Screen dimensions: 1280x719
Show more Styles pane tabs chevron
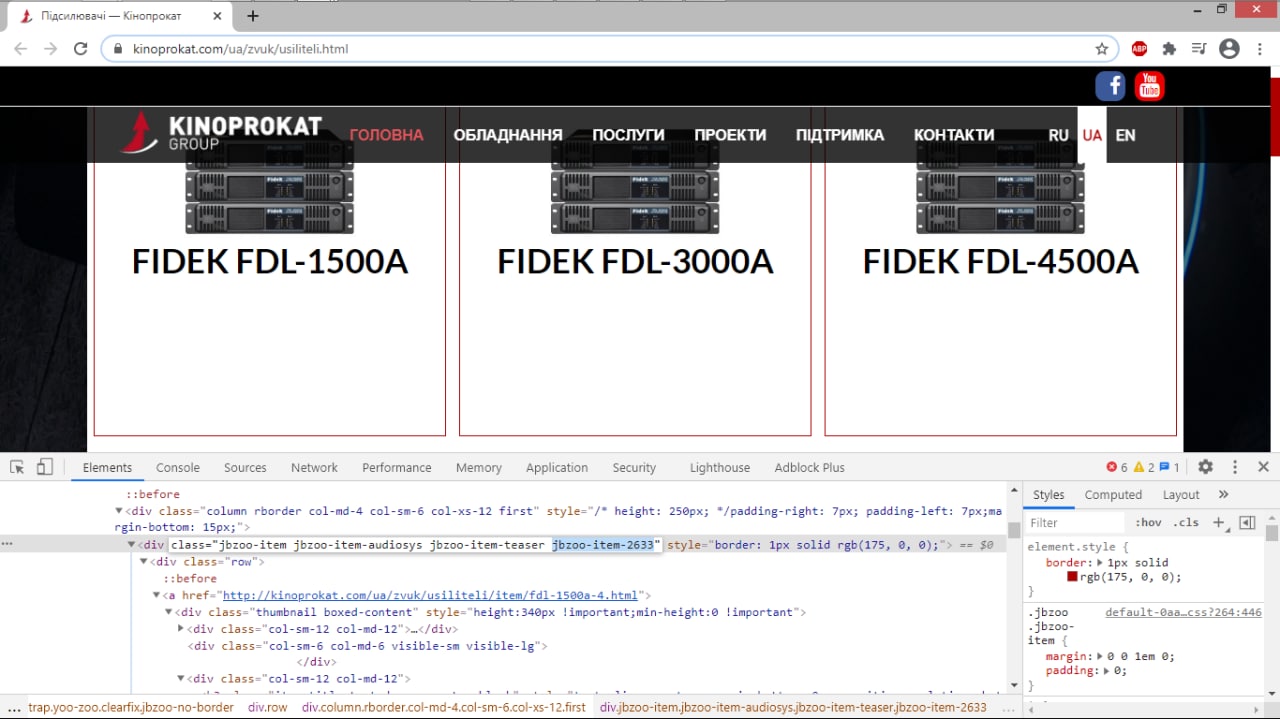tap(1223, 494)
